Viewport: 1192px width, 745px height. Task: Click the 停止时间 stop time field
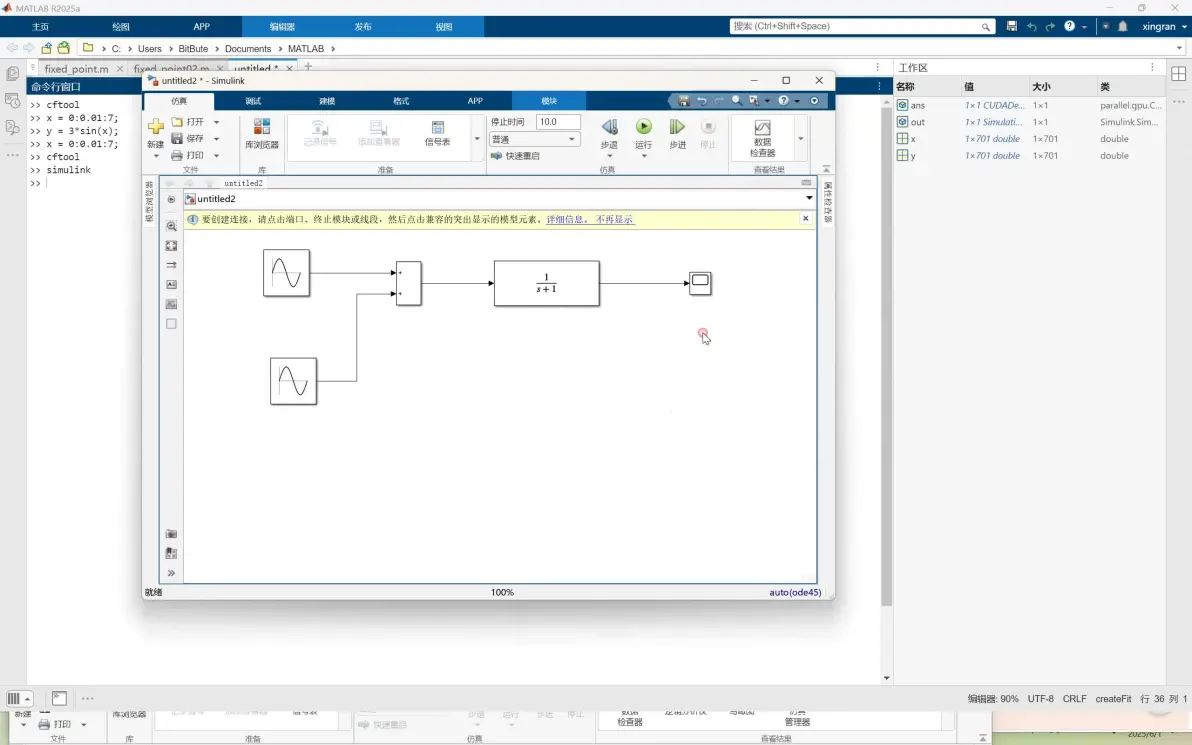coord(558,122)
